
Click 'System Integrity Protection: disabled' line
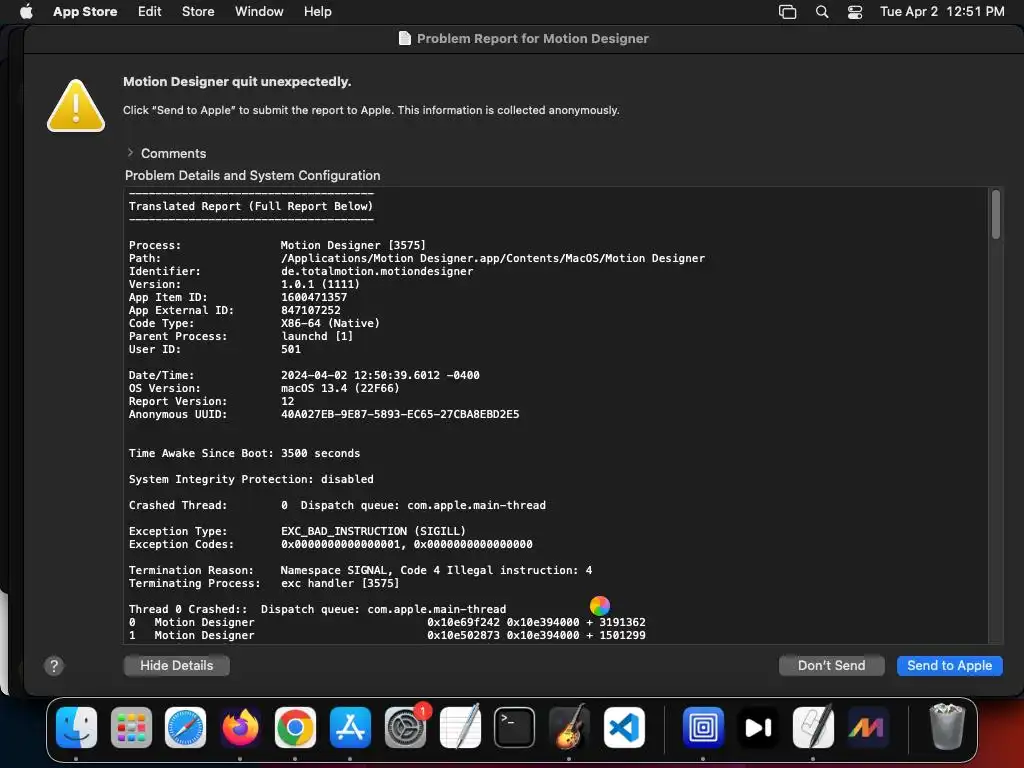click(x=251, y=479)
